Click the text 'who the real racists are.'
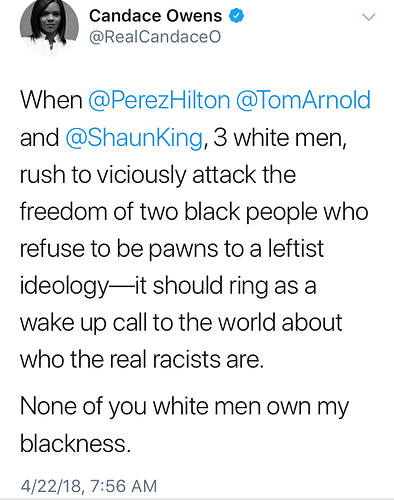This screenshot has width=394, height=500. click(142, 360)
